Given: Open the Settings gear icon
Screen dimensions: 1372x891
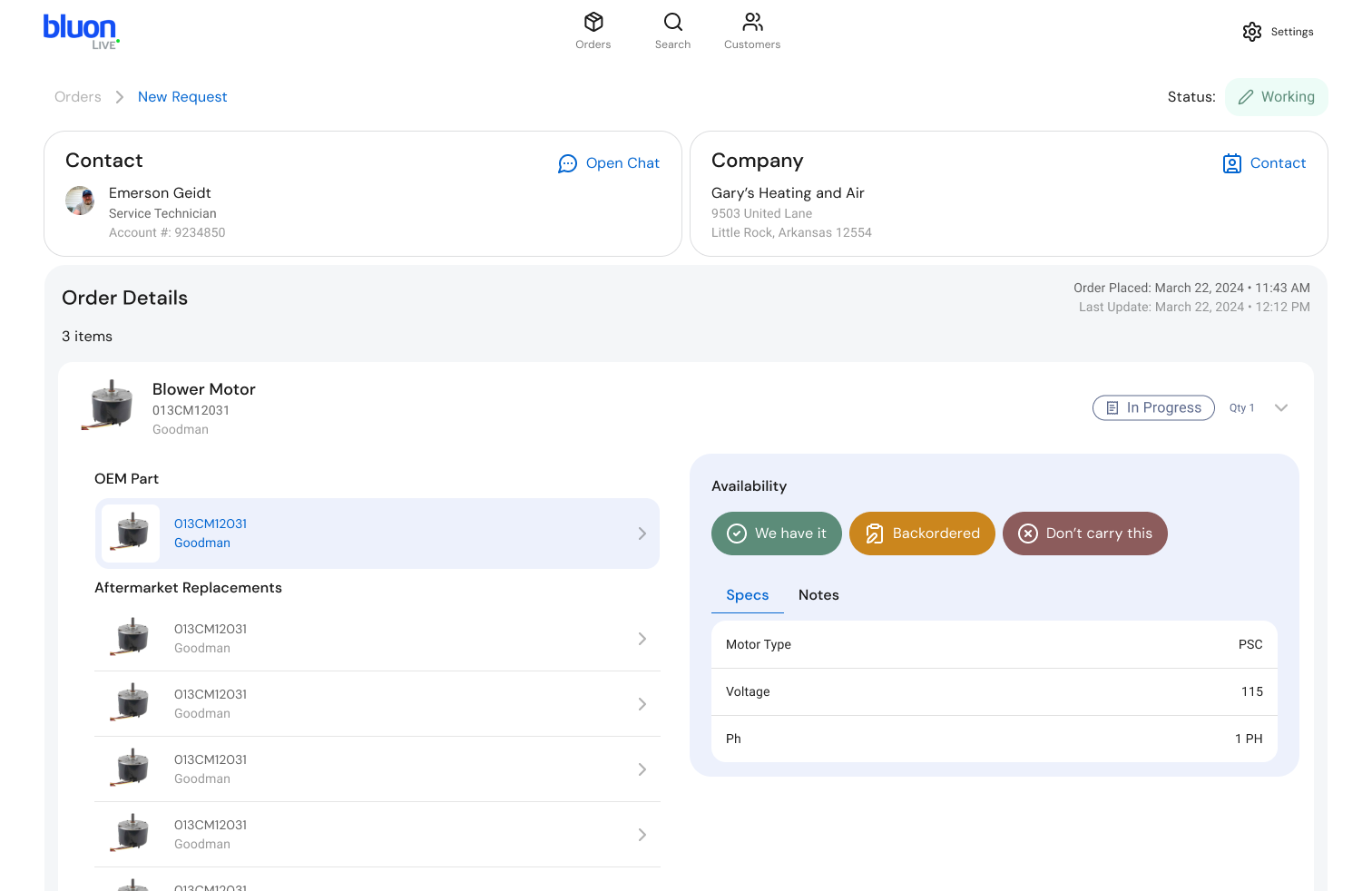Looking at the screenshot, I should (1252, 32).
